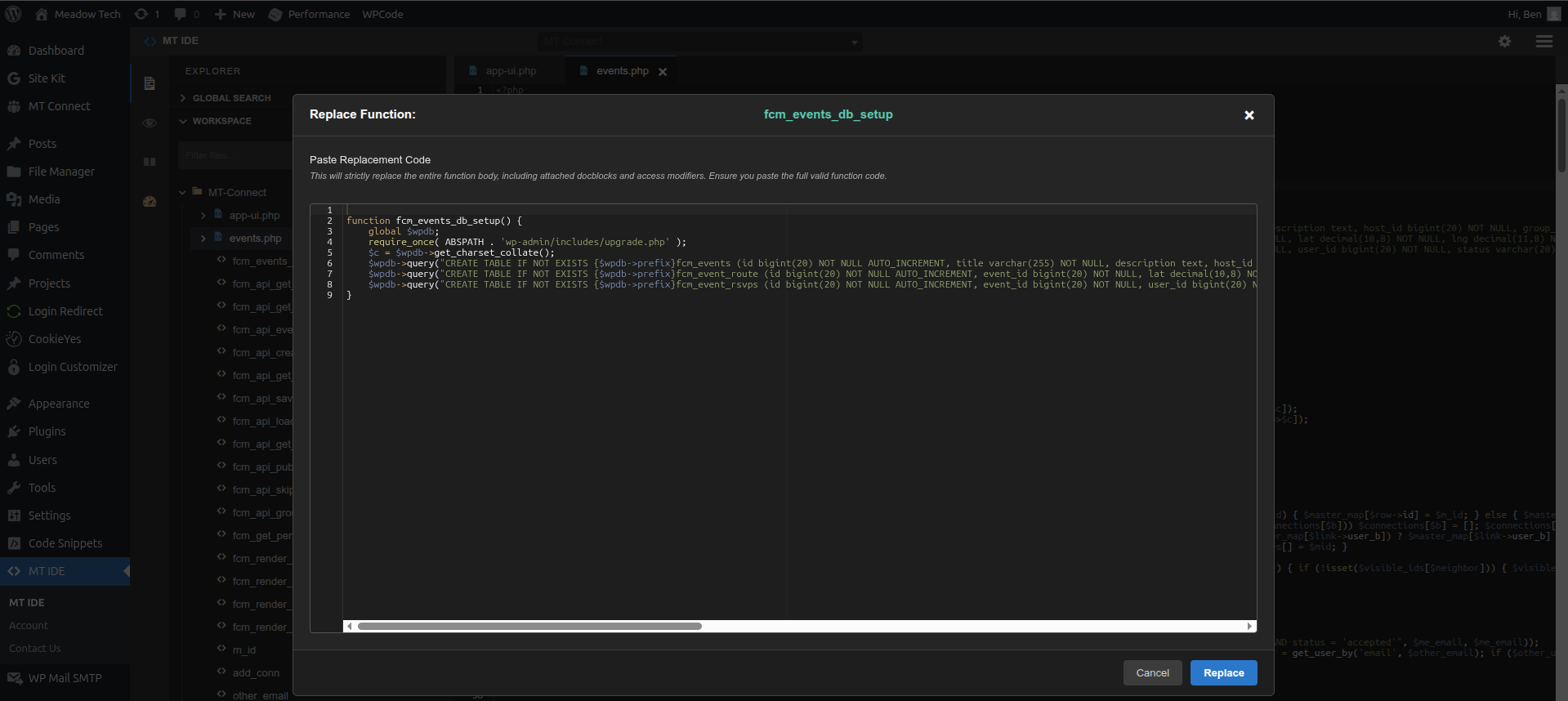
Task: Close the events.php tab
Action: pos(663,72)
